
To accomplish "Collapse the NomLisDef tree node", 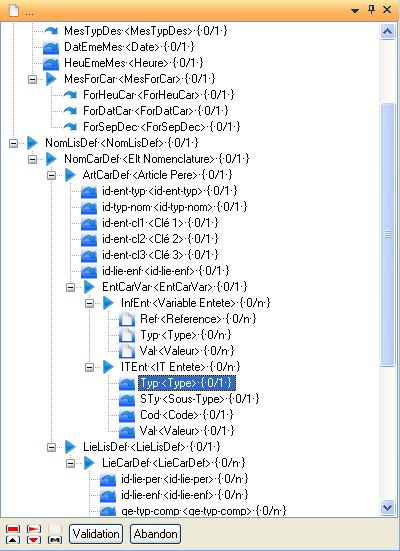I will click(x=13, y=143).
